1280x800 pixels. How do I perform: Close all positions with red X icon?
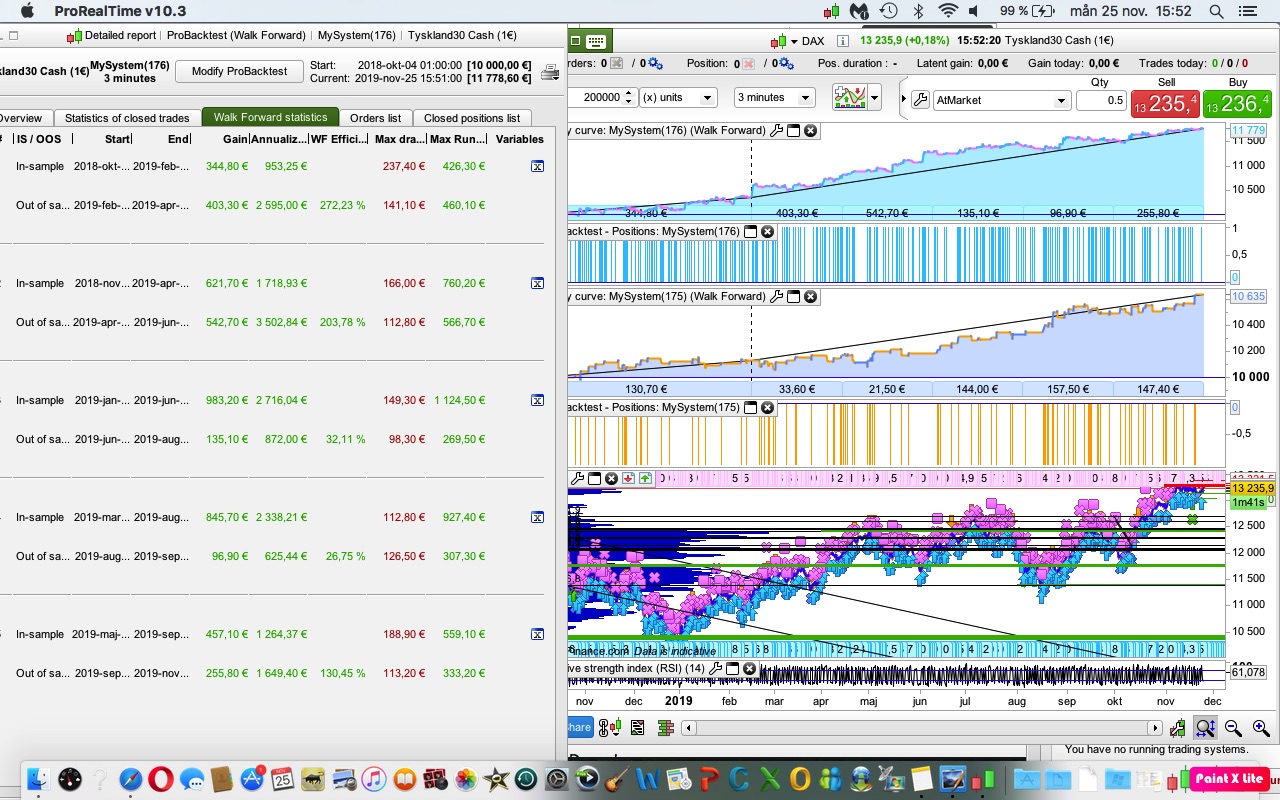point(747,63)
